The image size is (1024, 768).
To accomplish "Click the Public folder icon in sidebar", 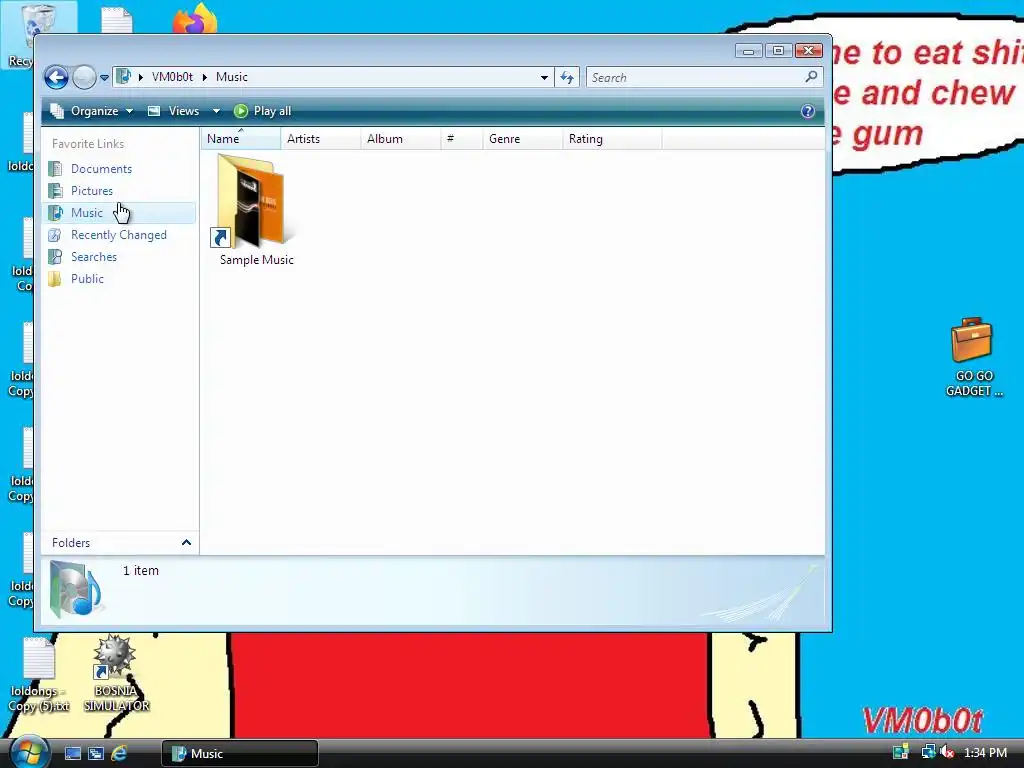I will pos(56,279).
